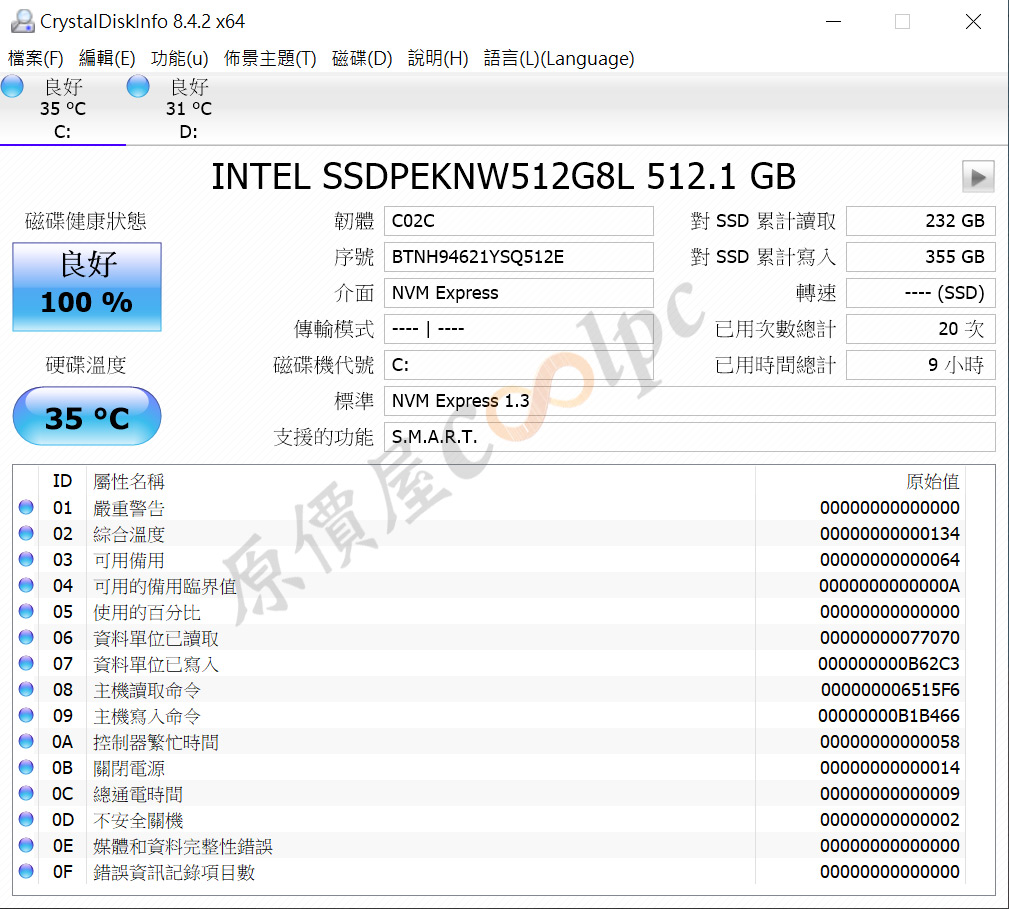
Task: Open the 說明(H) menu
Action: (438, 59)
